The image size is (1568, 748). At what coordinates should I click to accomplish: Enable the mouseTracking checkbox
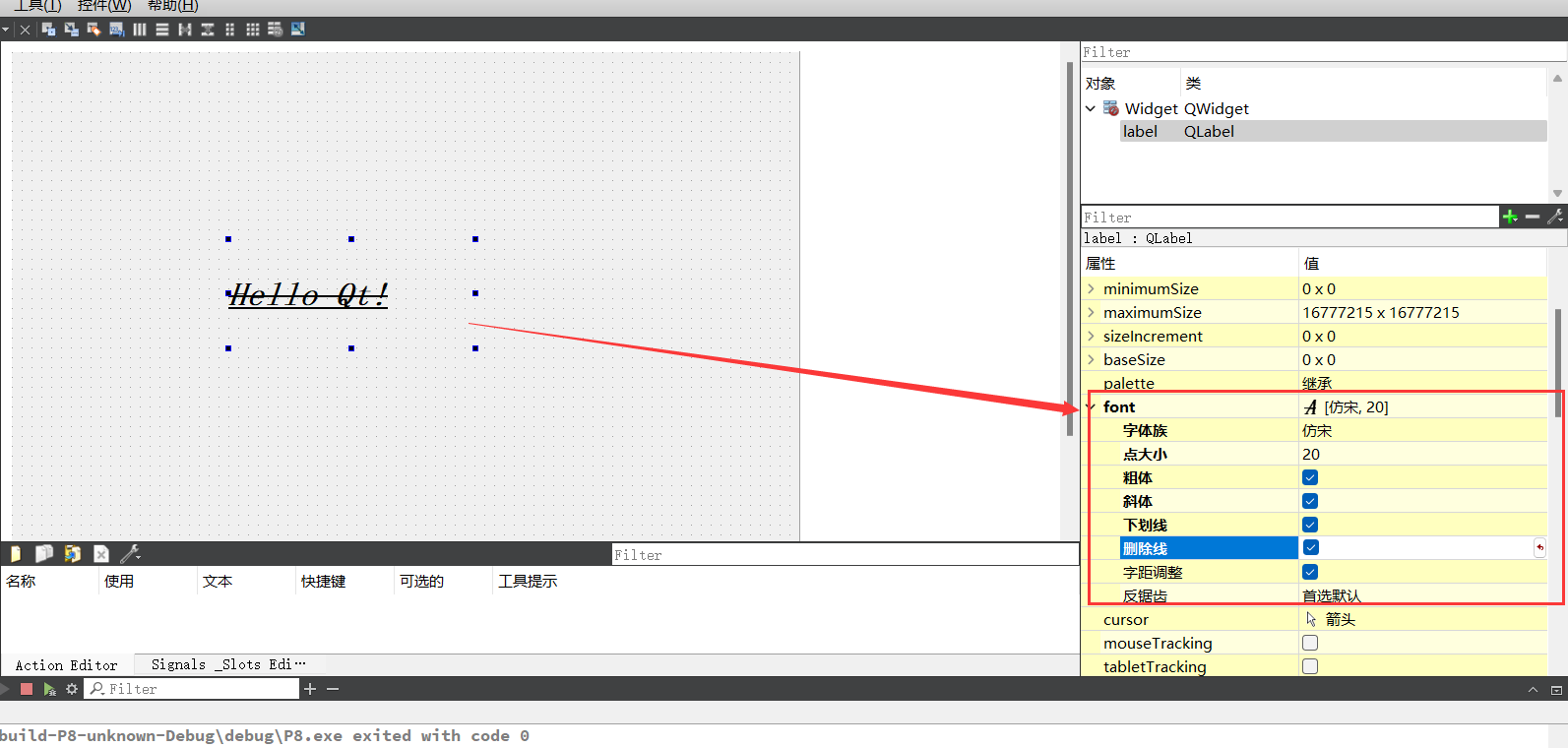[1310, 643]
